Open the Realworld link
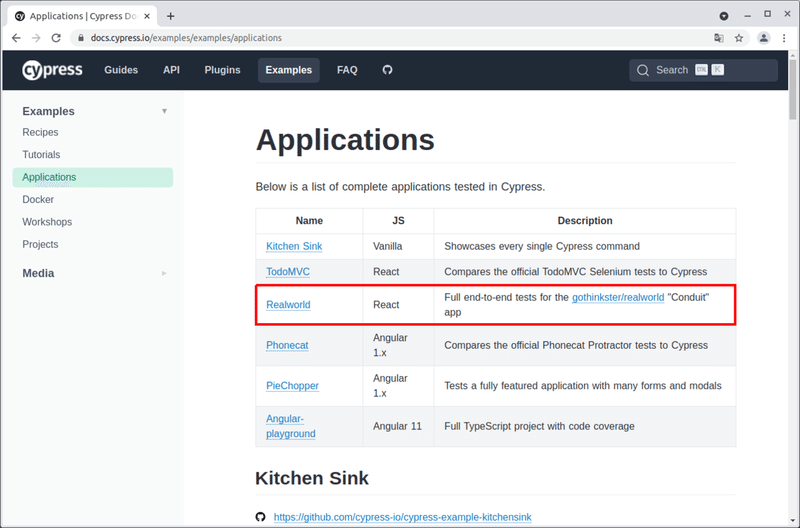The height and width of the screenshot is (528, 800). tap(288, 305)
